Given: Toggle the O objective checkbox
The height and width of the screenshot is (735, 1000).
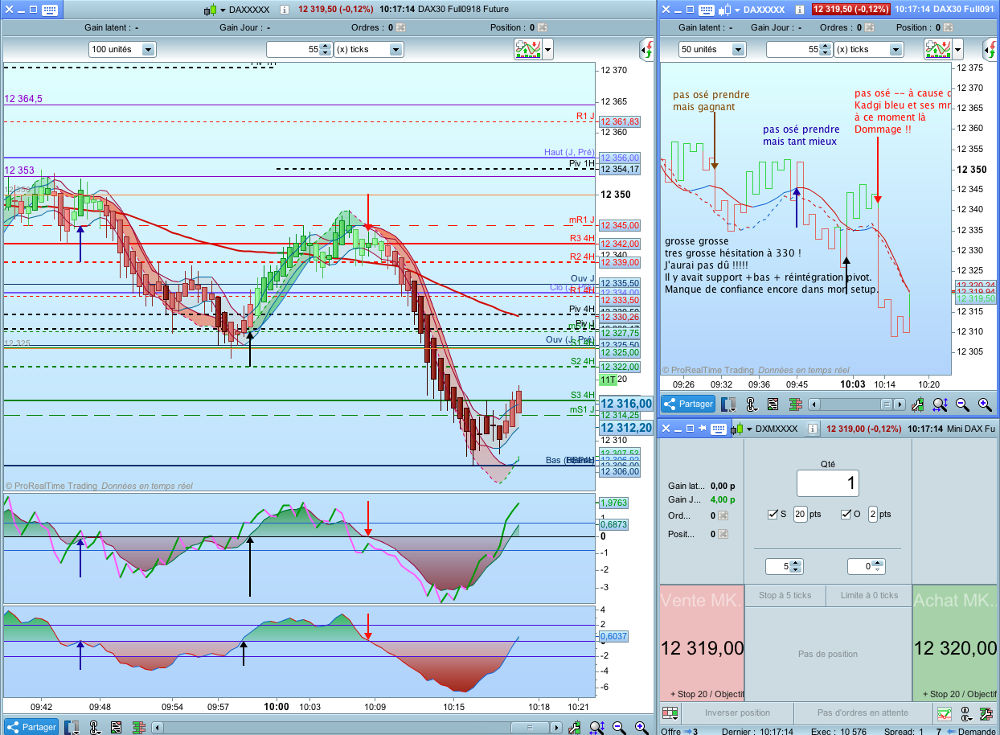Looking at the screenshot, I should coord(846,514).
